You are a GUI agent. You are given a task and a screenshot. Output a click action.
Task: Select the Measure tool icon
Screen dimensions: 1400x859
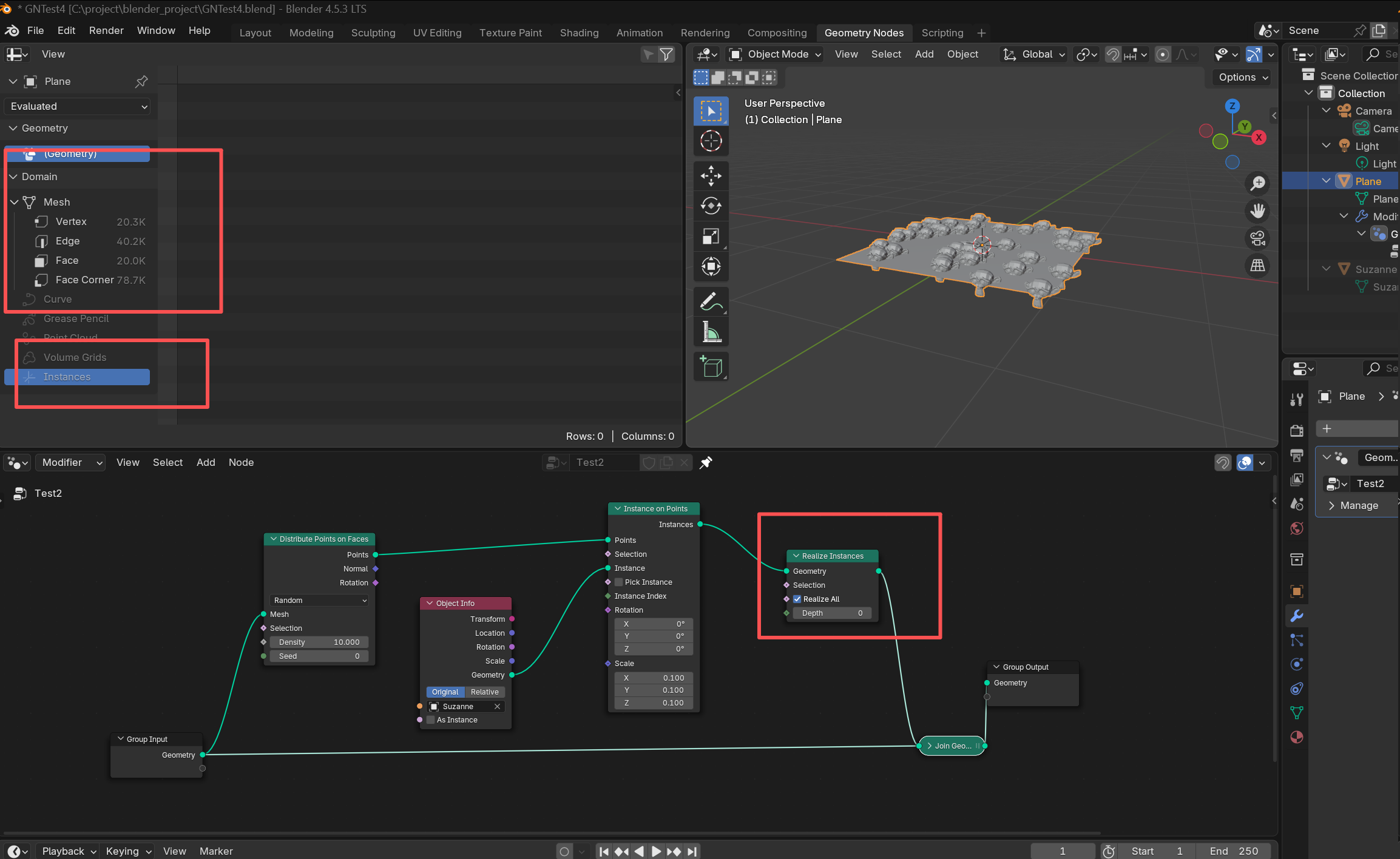tap(711, 332)
